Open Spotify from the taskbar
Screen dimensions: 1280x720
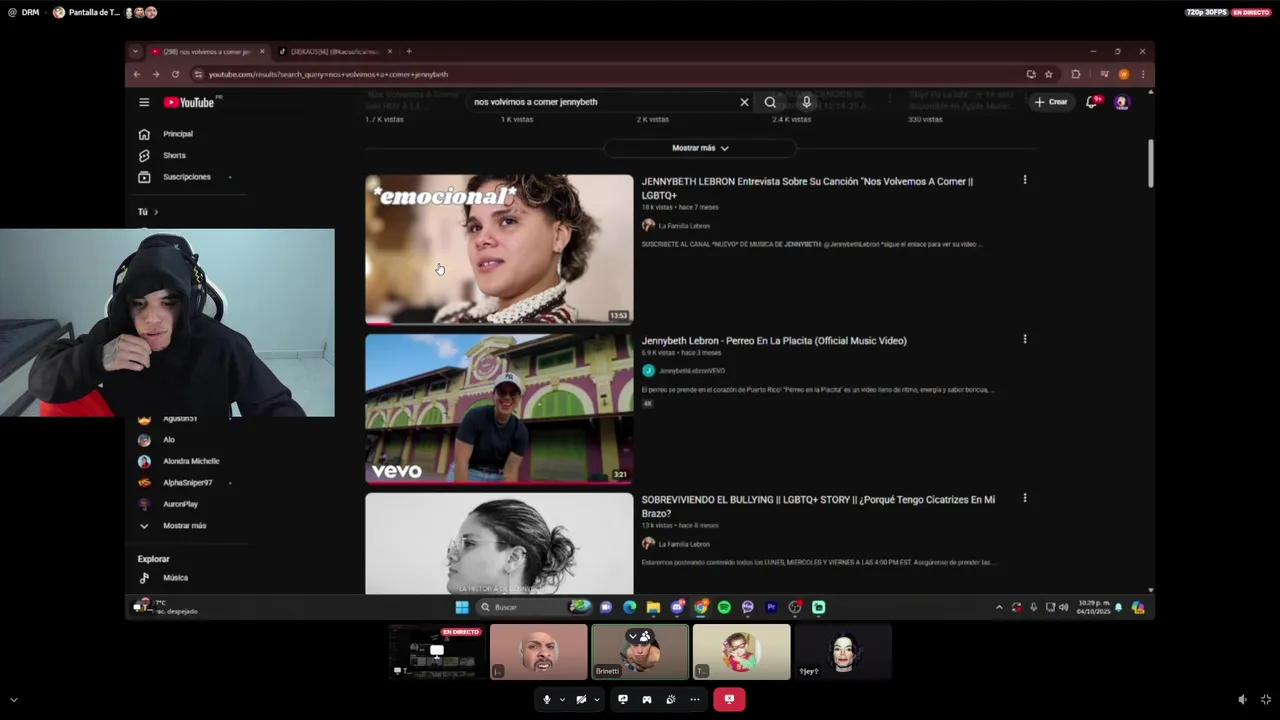724,607
